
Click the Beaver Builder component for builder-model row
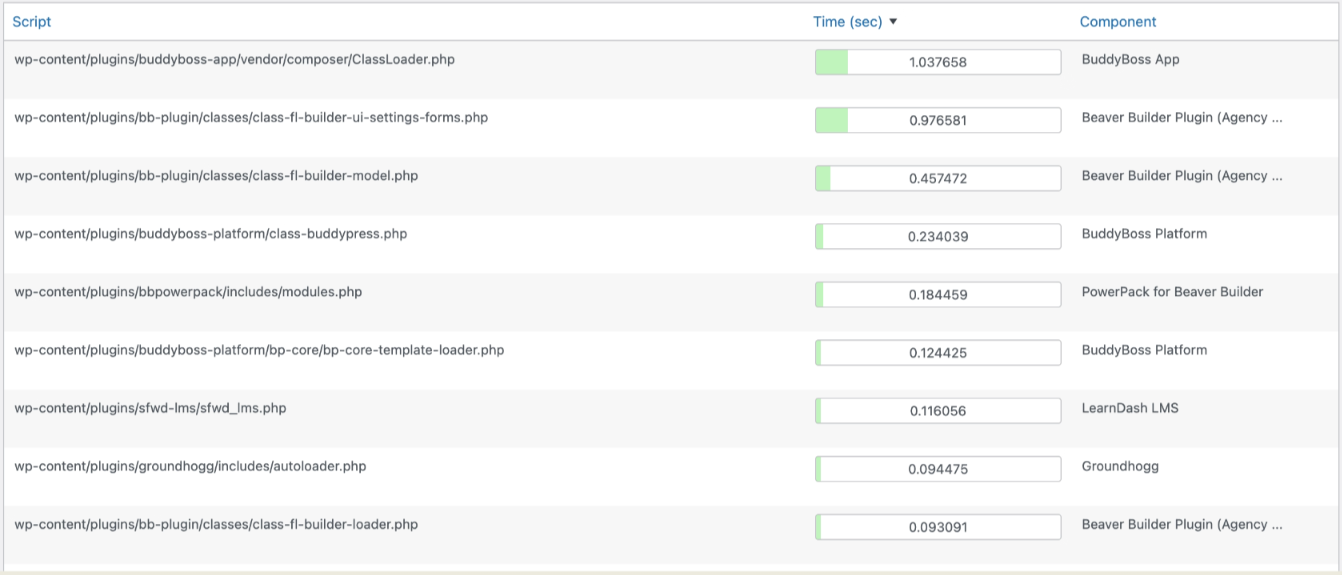(x=1182, y=176)
